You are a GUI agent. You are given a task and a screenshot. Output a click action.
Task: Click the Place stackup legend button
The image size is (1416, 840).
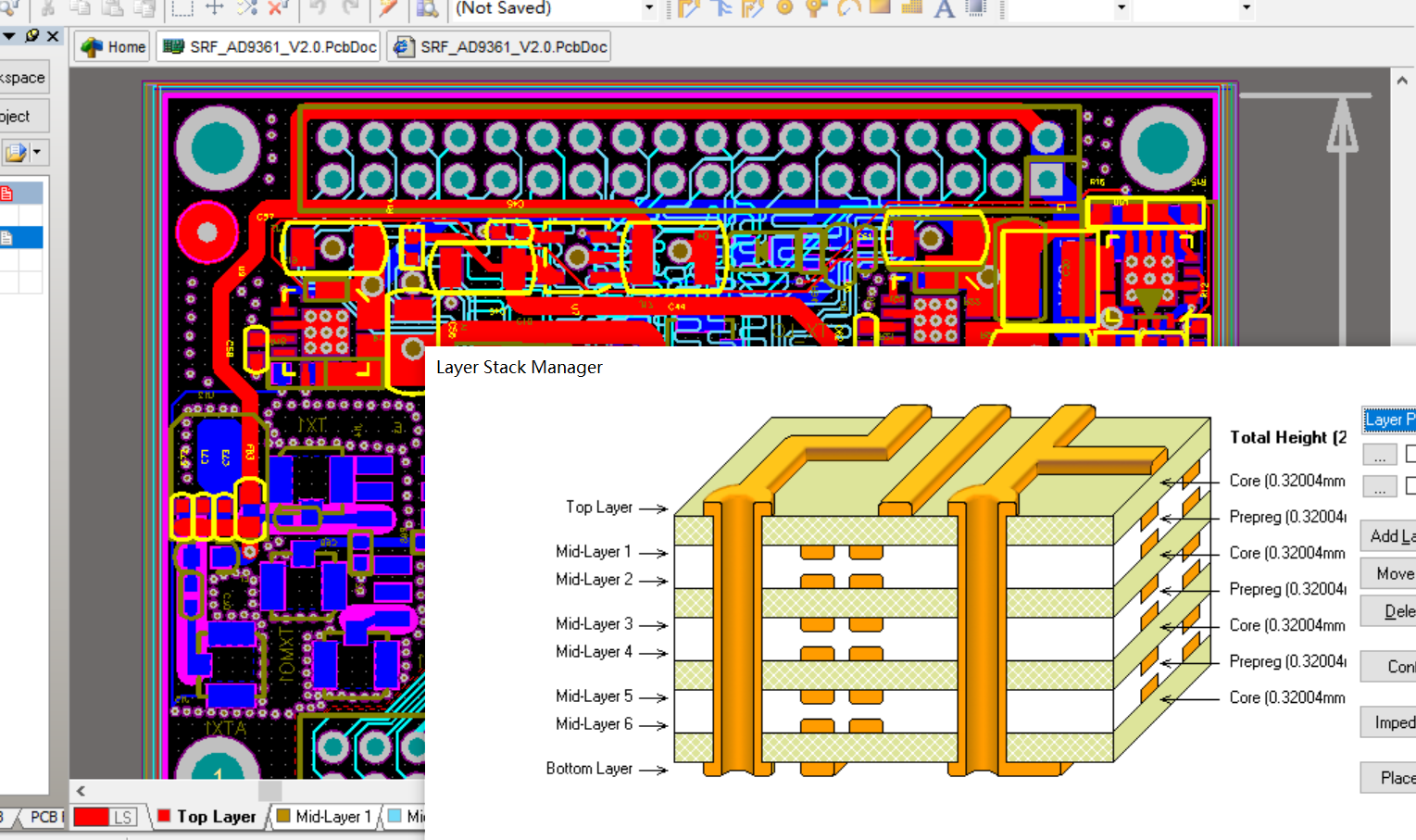(x=1388, y=777)
